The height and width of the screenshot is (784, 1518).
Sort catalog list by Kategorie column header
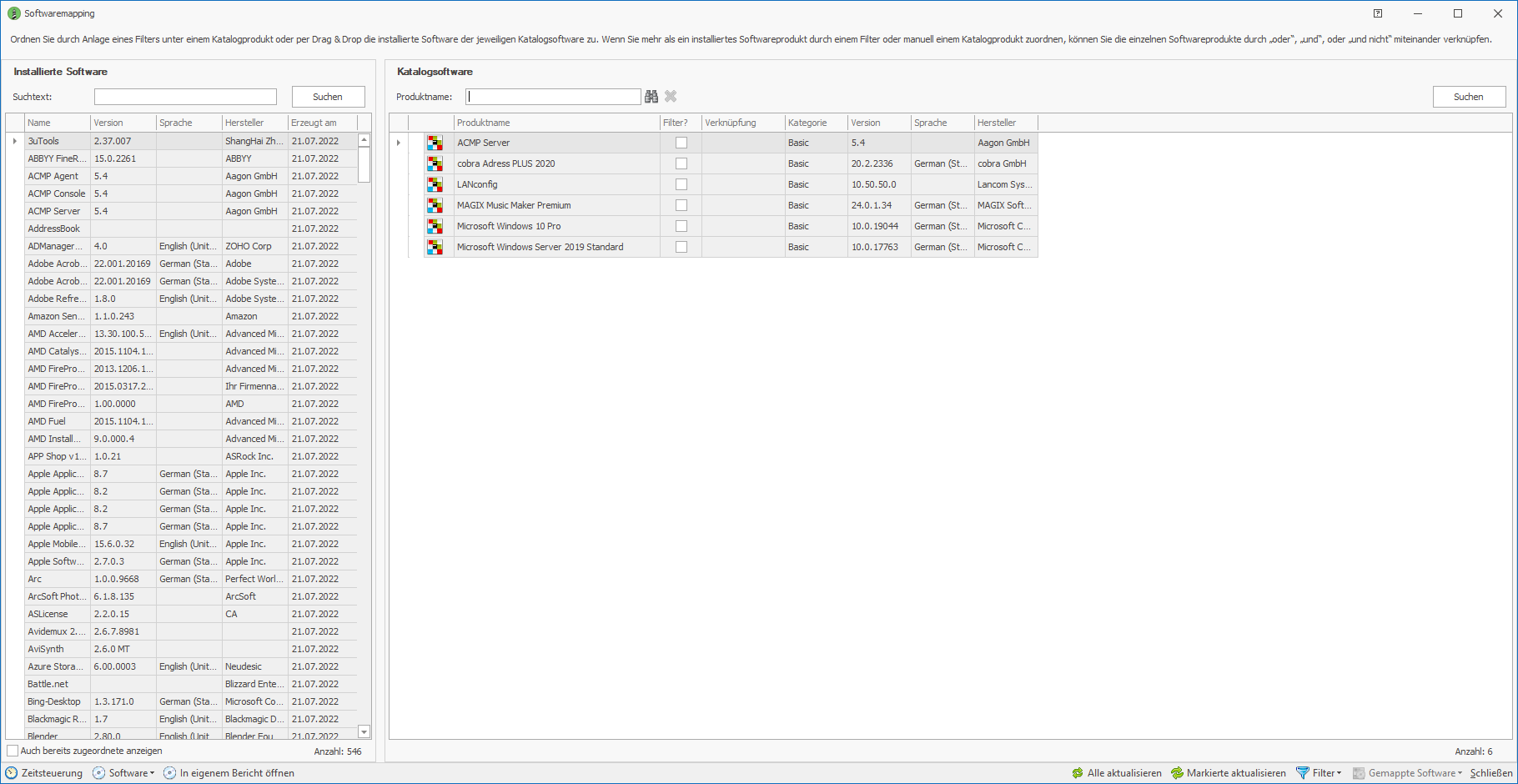point(807,123)
